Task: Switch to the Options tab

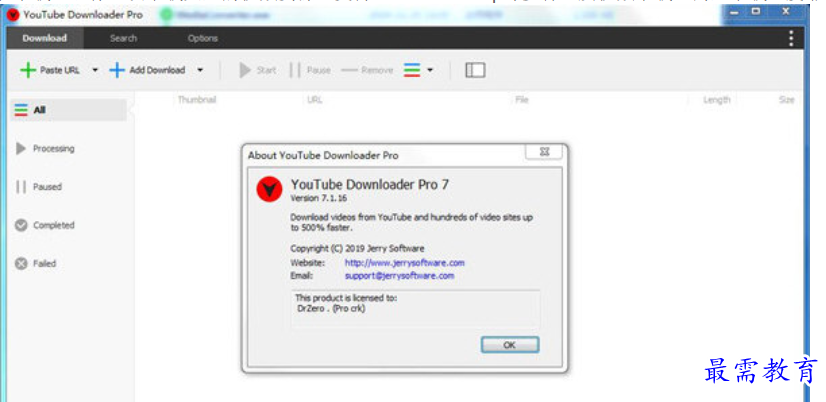Action: click(x=203, y=38)
